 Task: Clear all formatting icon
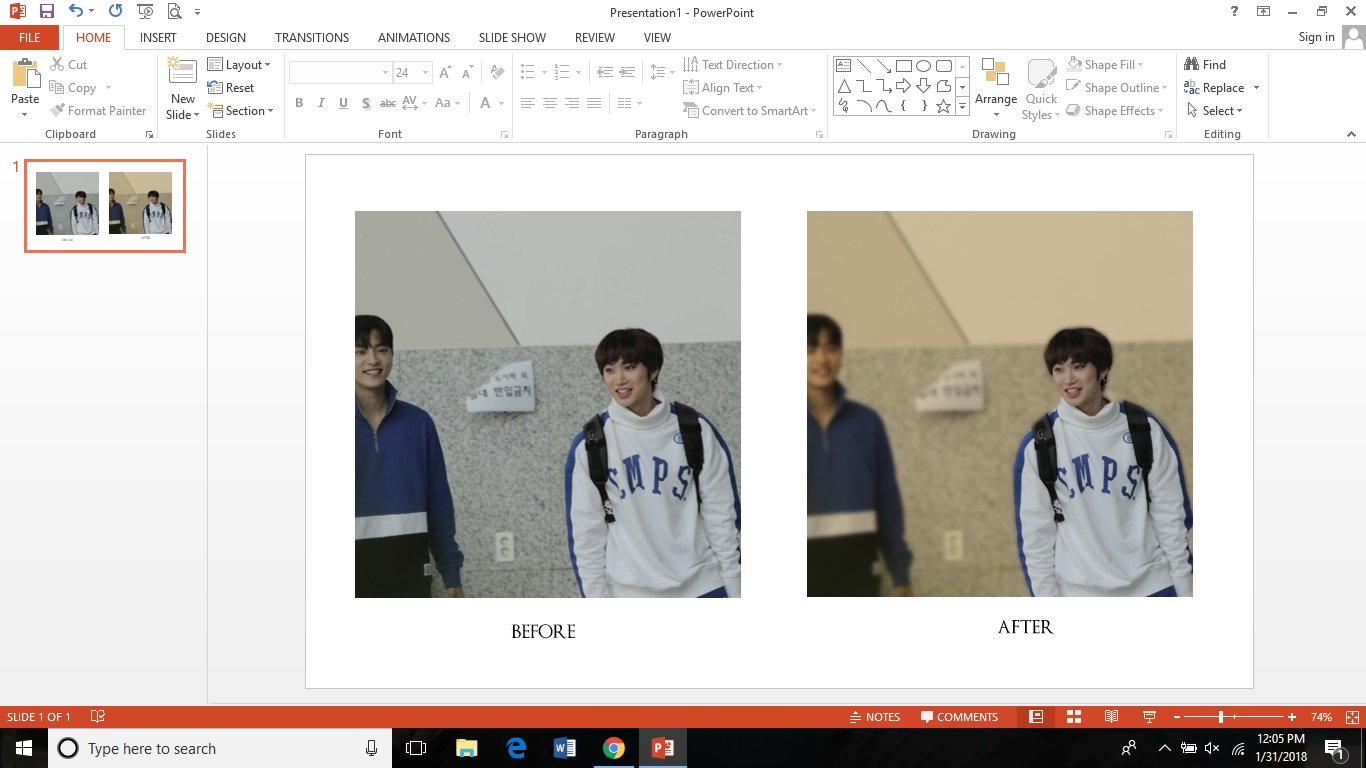click(x=497, y=73)
